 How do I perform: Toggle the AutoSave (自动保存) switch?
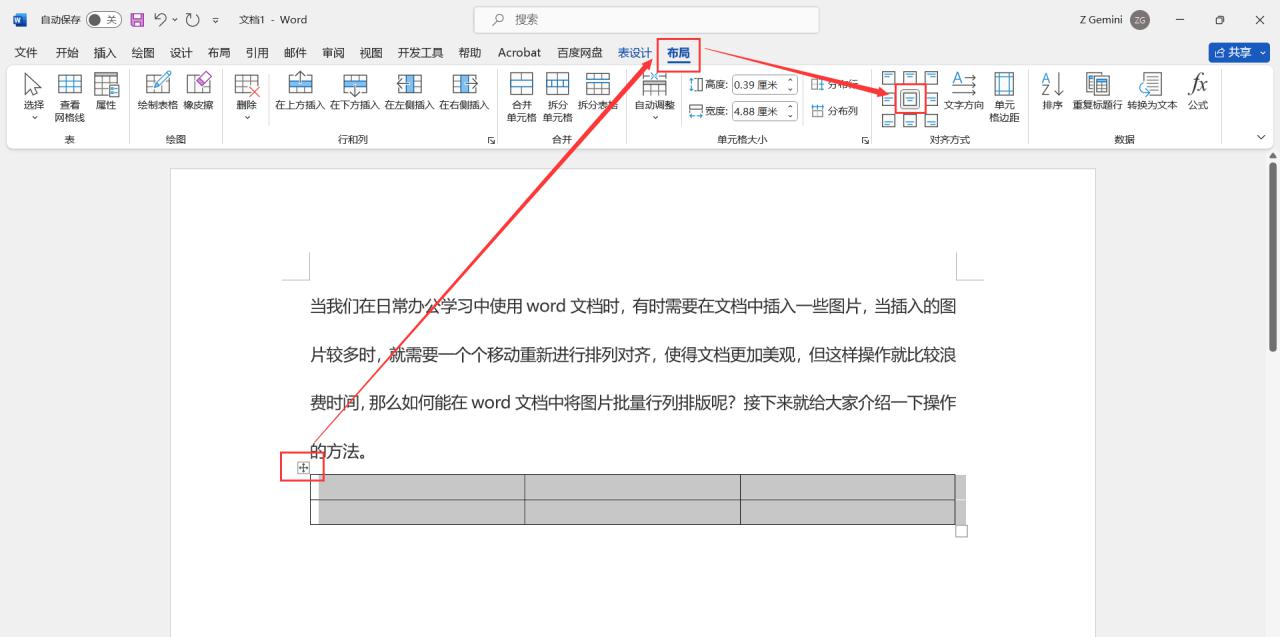pyautogui.click(x=103, y=19)
